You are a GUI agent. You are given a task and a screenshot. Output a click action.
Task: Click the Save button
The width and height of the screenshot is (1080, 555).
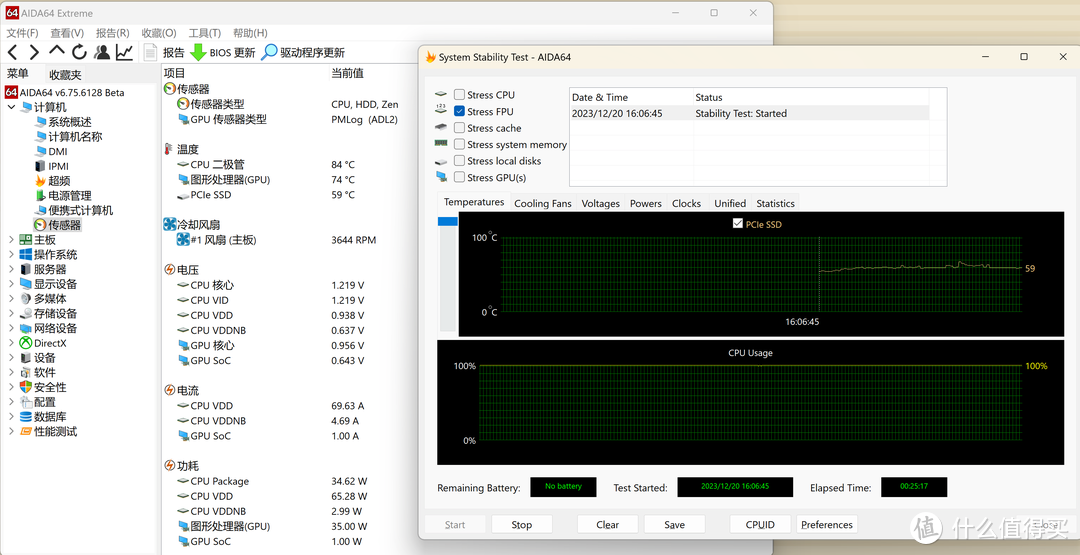674,525
